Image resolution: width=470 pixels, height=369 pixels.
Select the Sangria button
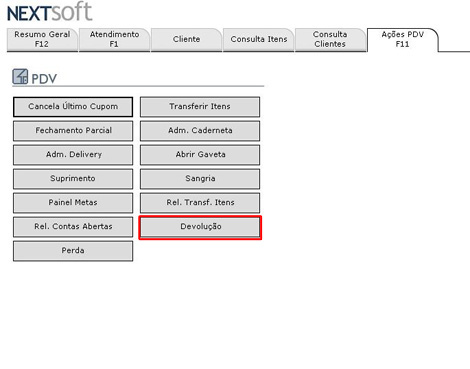click(x=200, y=179)
